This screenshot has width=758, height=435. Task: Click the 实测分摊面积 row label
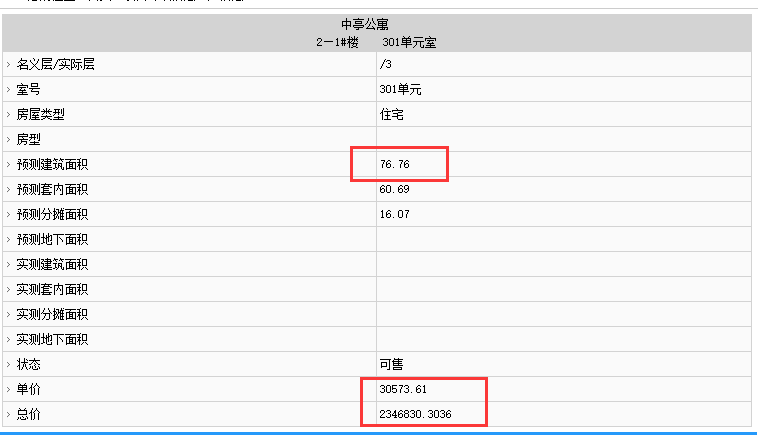[52, 315]
